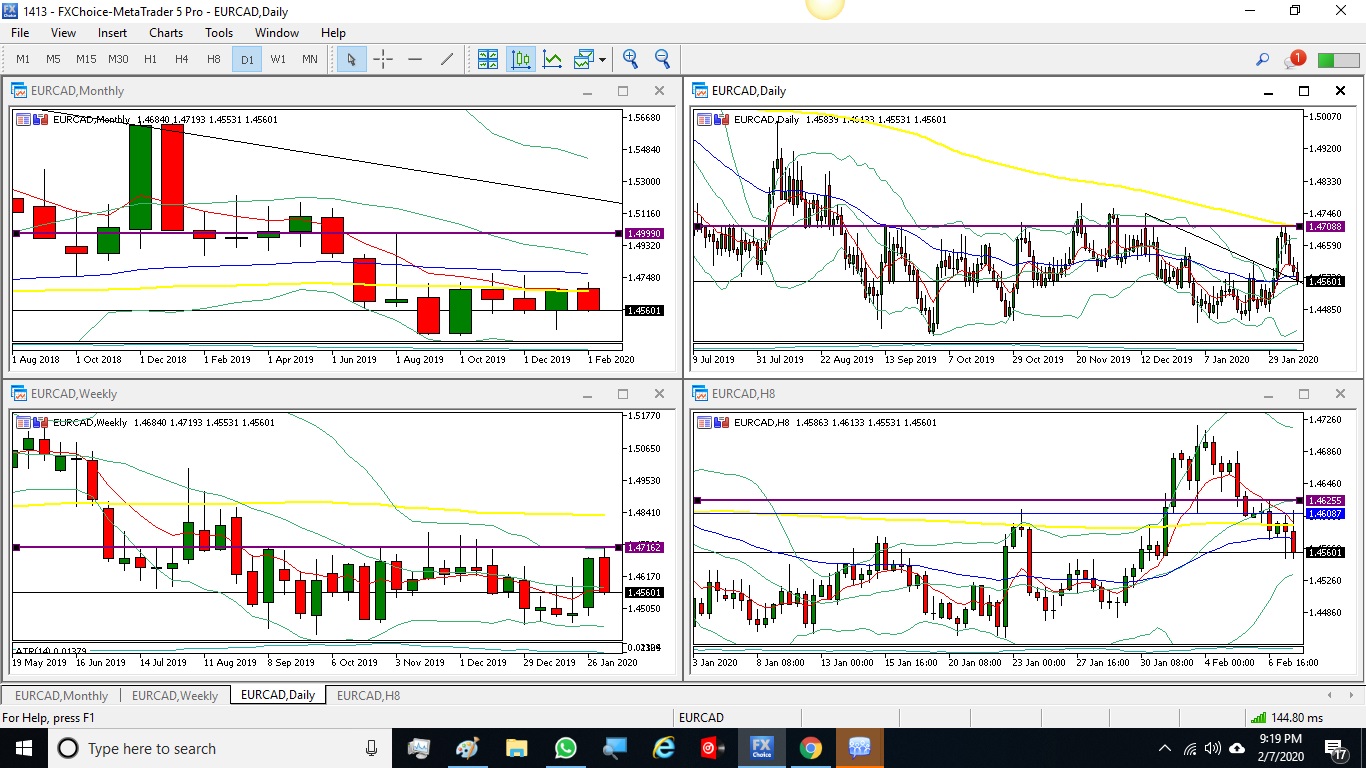The width and height of the screenshot is (1366, 768).
Task: Select the horizontal line drawing tool
Action: (x=415, y=59)
